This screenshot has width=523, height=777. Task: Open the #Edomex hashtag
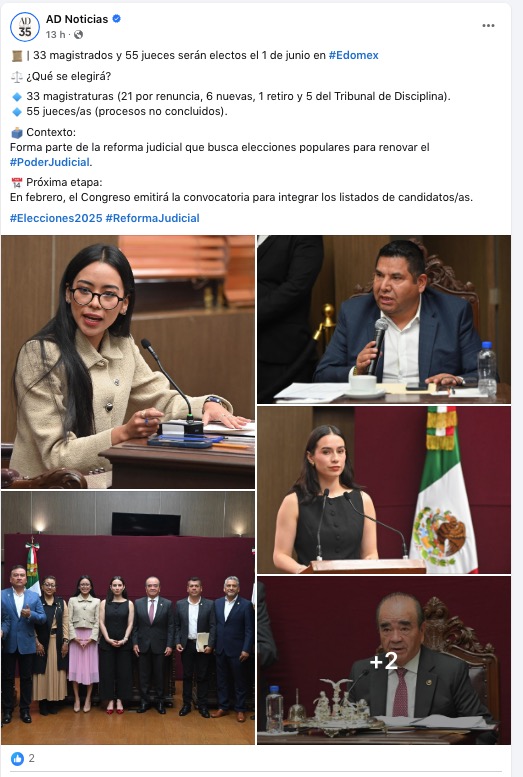(x=353, y=55)
